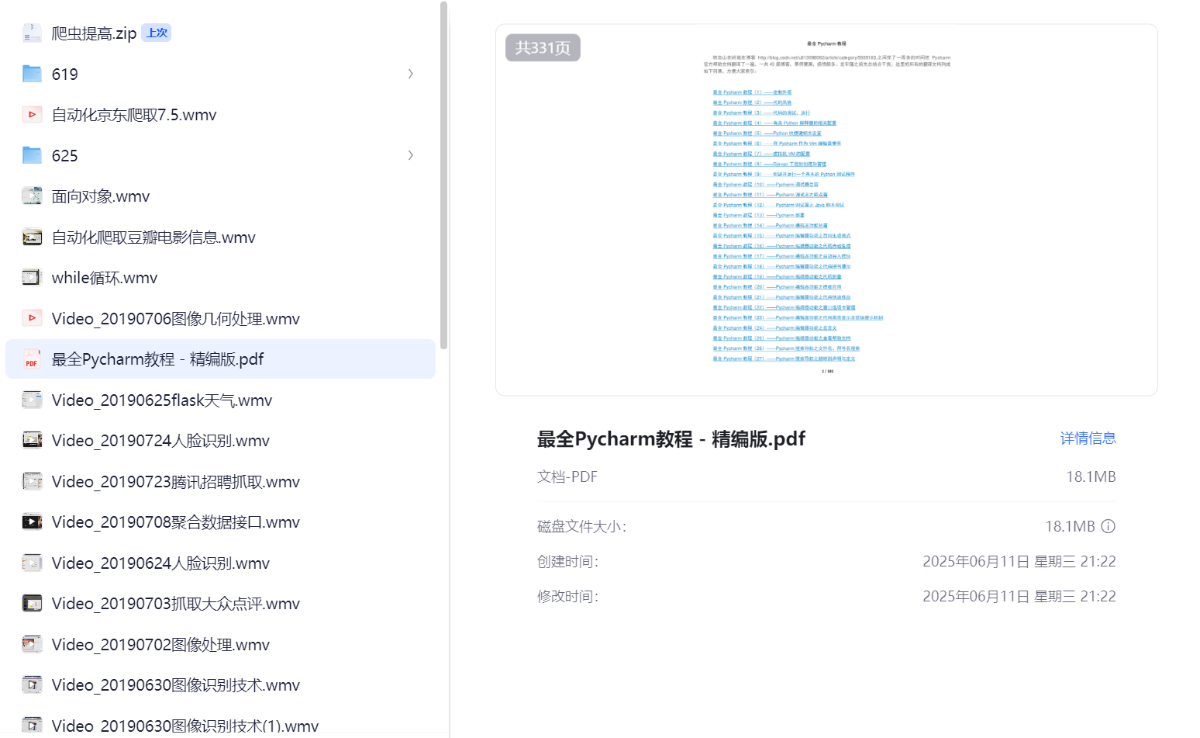Select the file while循环.wmv
The height and width of the screenshot is (738, 1200).
[104, 278]
